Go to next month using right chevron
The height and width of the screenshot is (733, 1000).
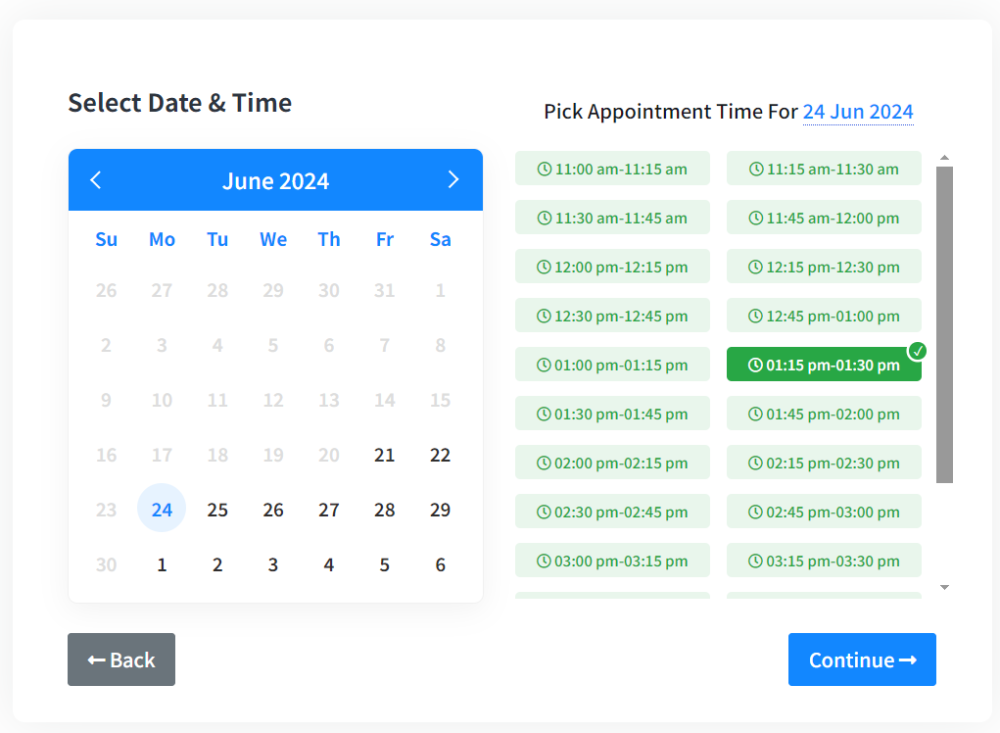(453, 180)
